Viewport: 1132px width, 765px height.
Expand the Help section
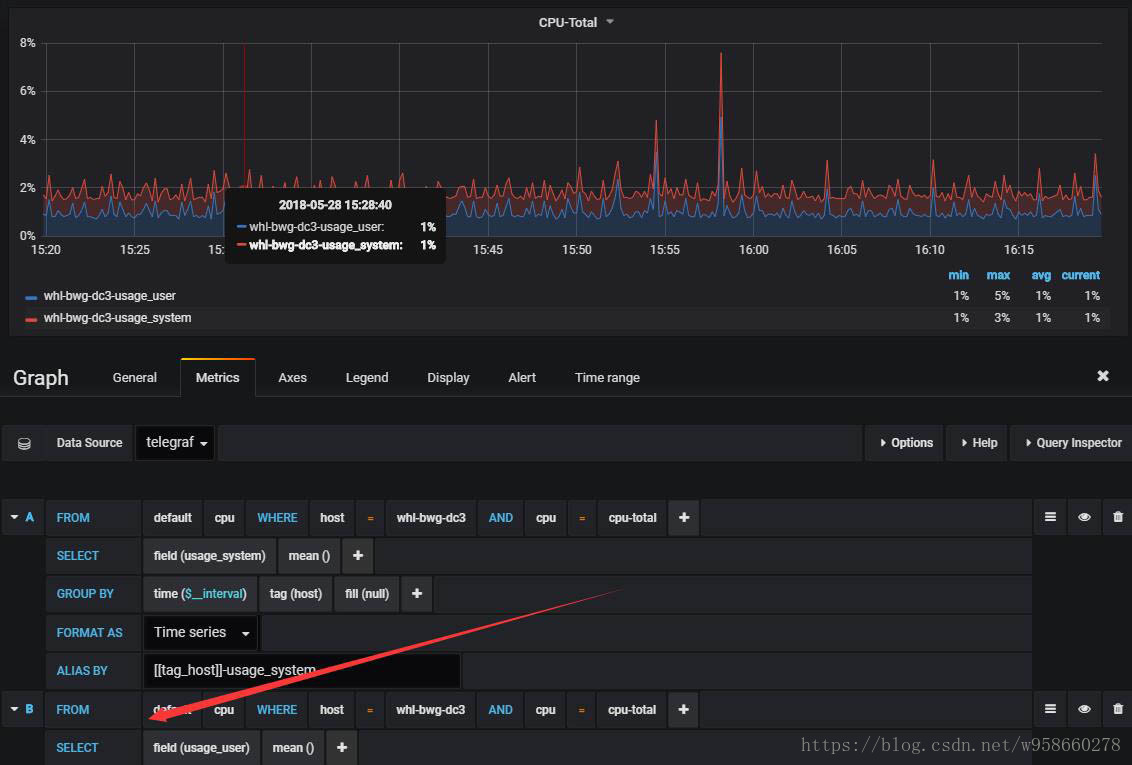(979, 443)
